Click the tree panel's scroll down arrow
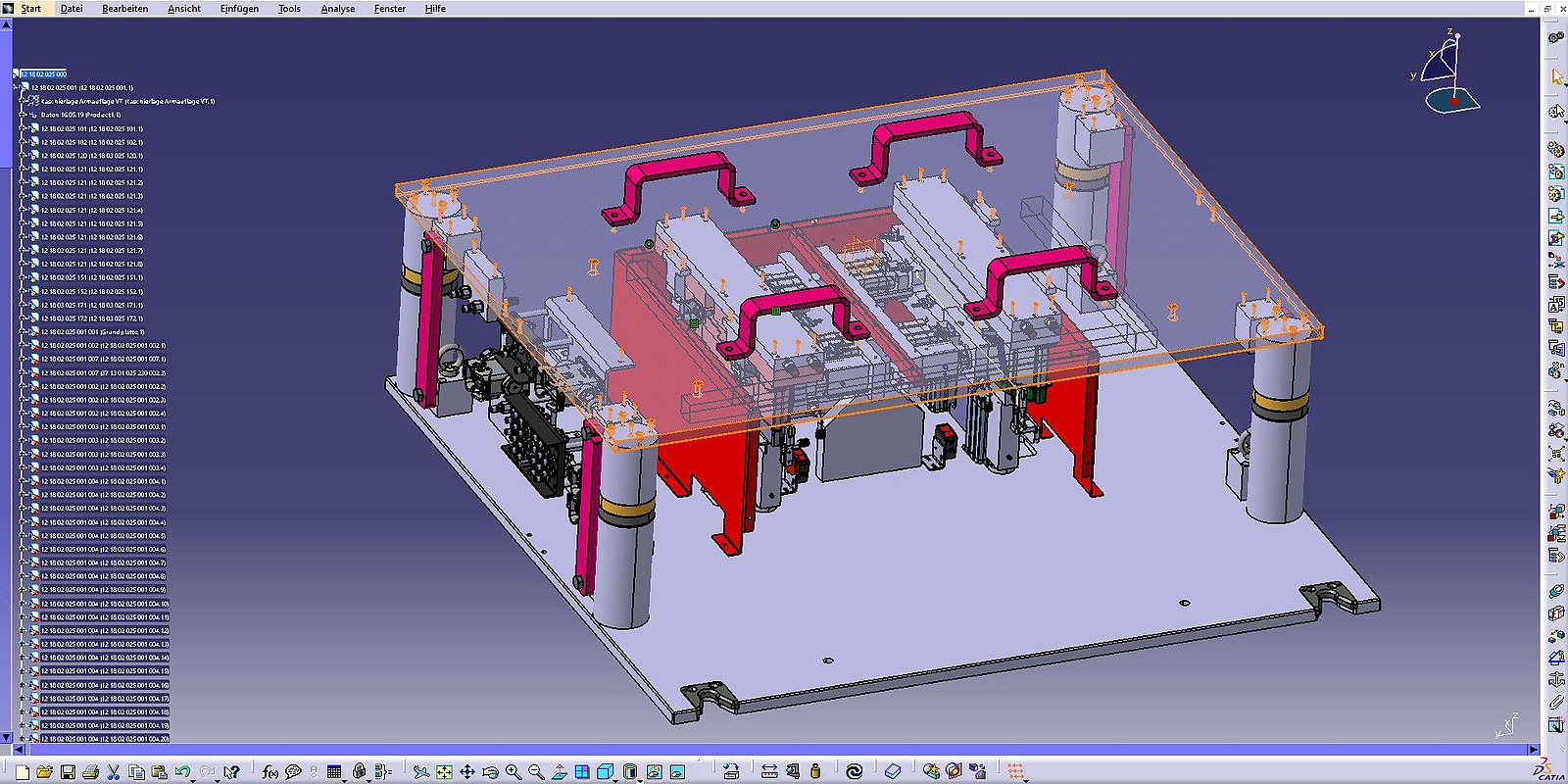This screenshot has width=1568, height=784. point(6,736)
